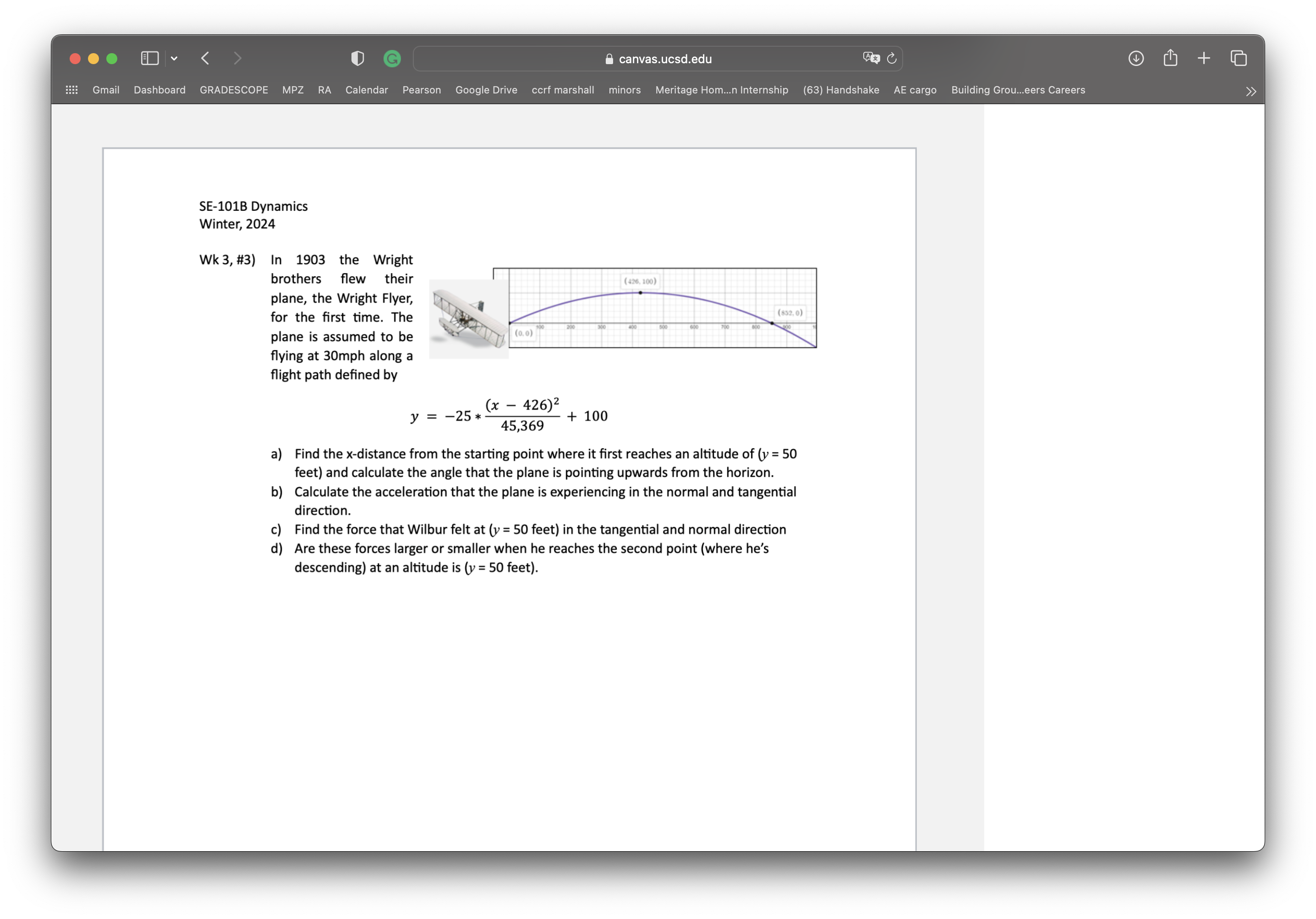Click the Share icon in the toolbar

(x=1170, y=58)
